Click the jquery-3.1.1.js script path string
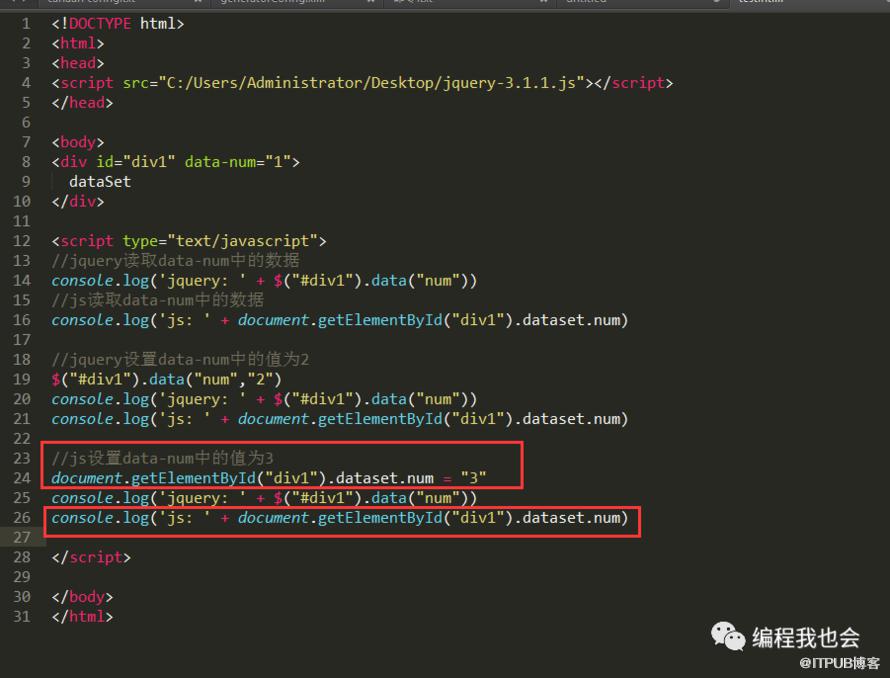Screen dimensions: 890x678 tap(366, 83)
